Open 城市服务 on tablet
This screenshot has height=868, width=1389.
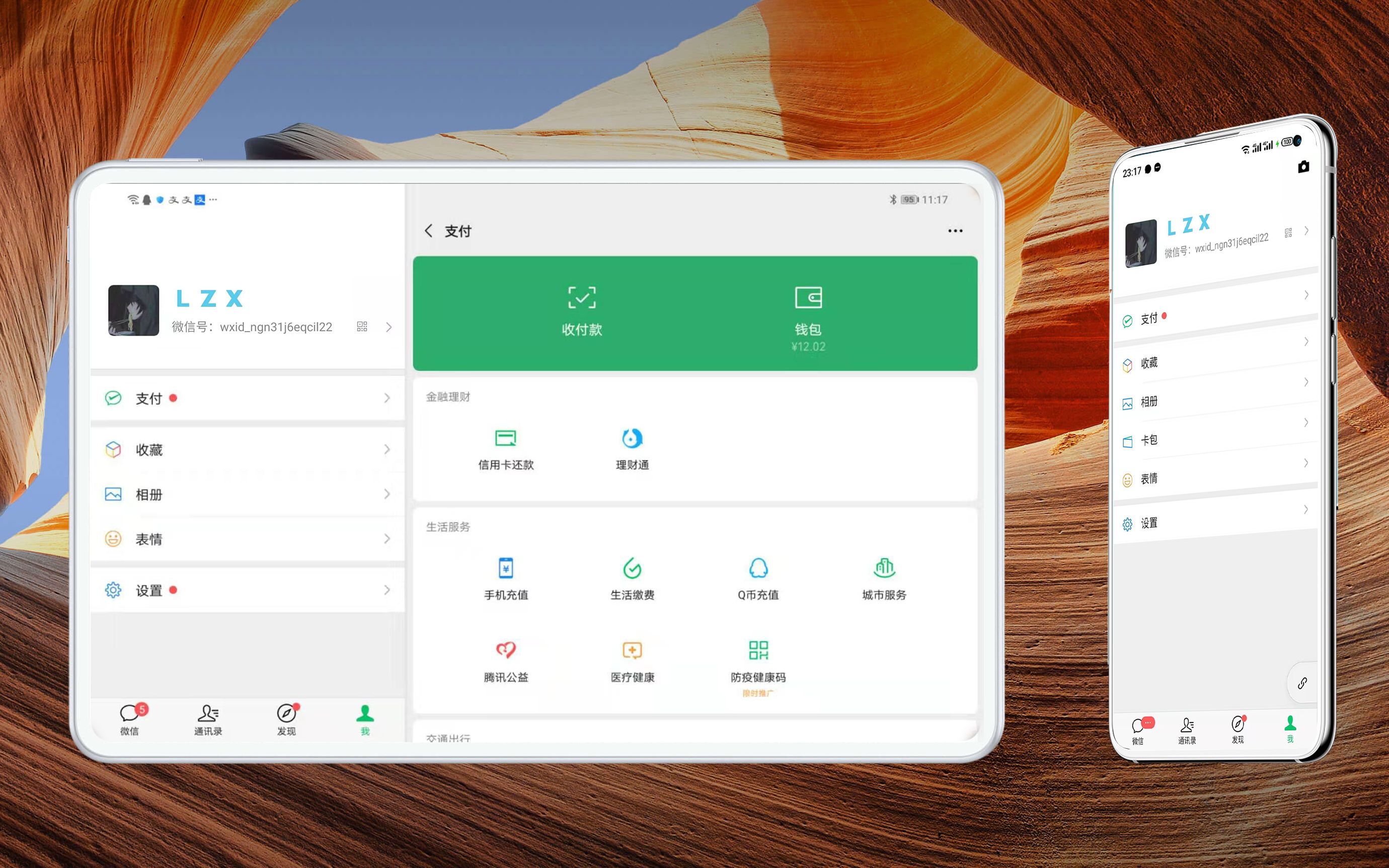884,579
